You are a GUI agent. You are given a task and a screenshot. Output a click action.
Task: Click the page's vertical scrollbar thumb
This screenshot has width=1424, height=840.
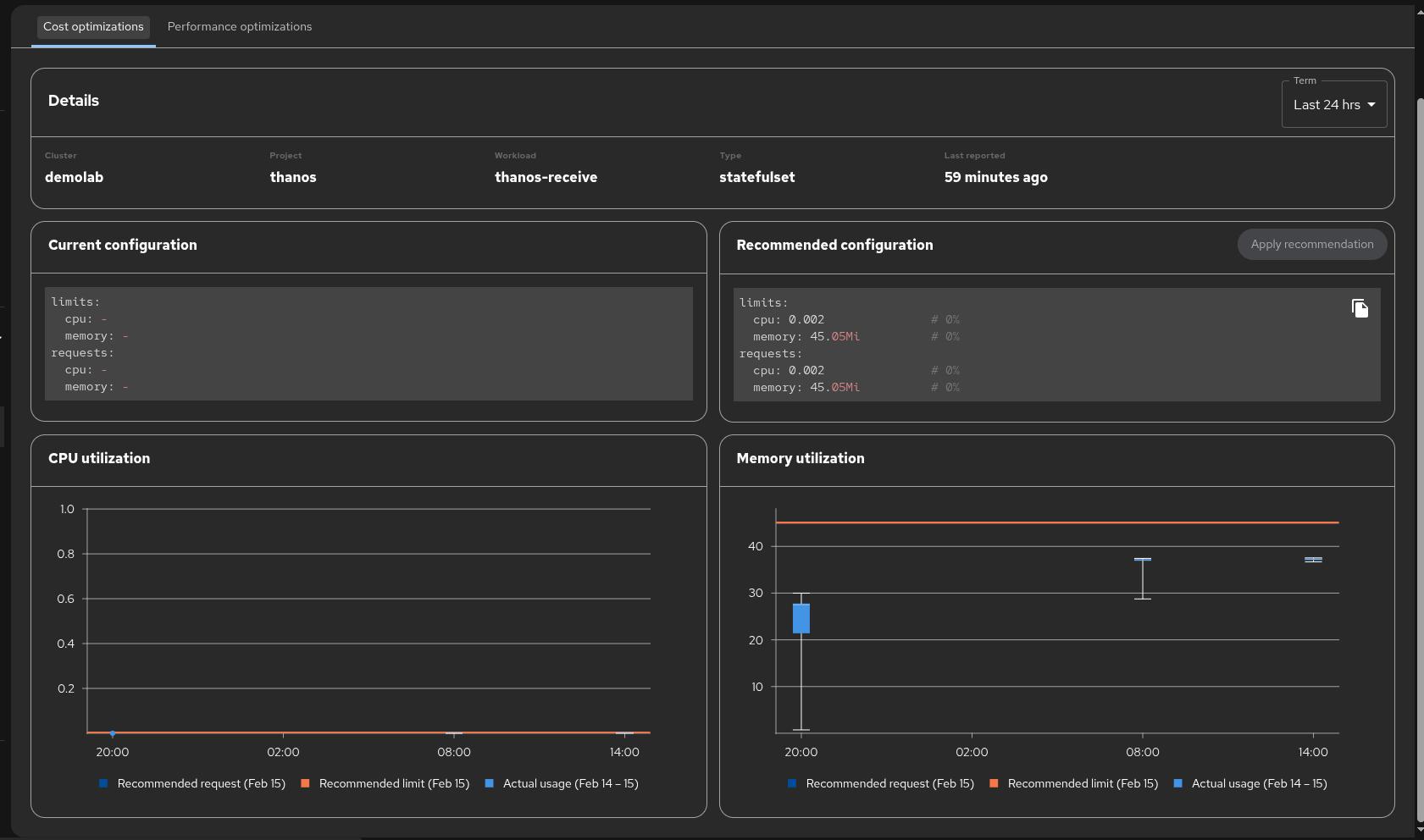[x=1420, y=457]
